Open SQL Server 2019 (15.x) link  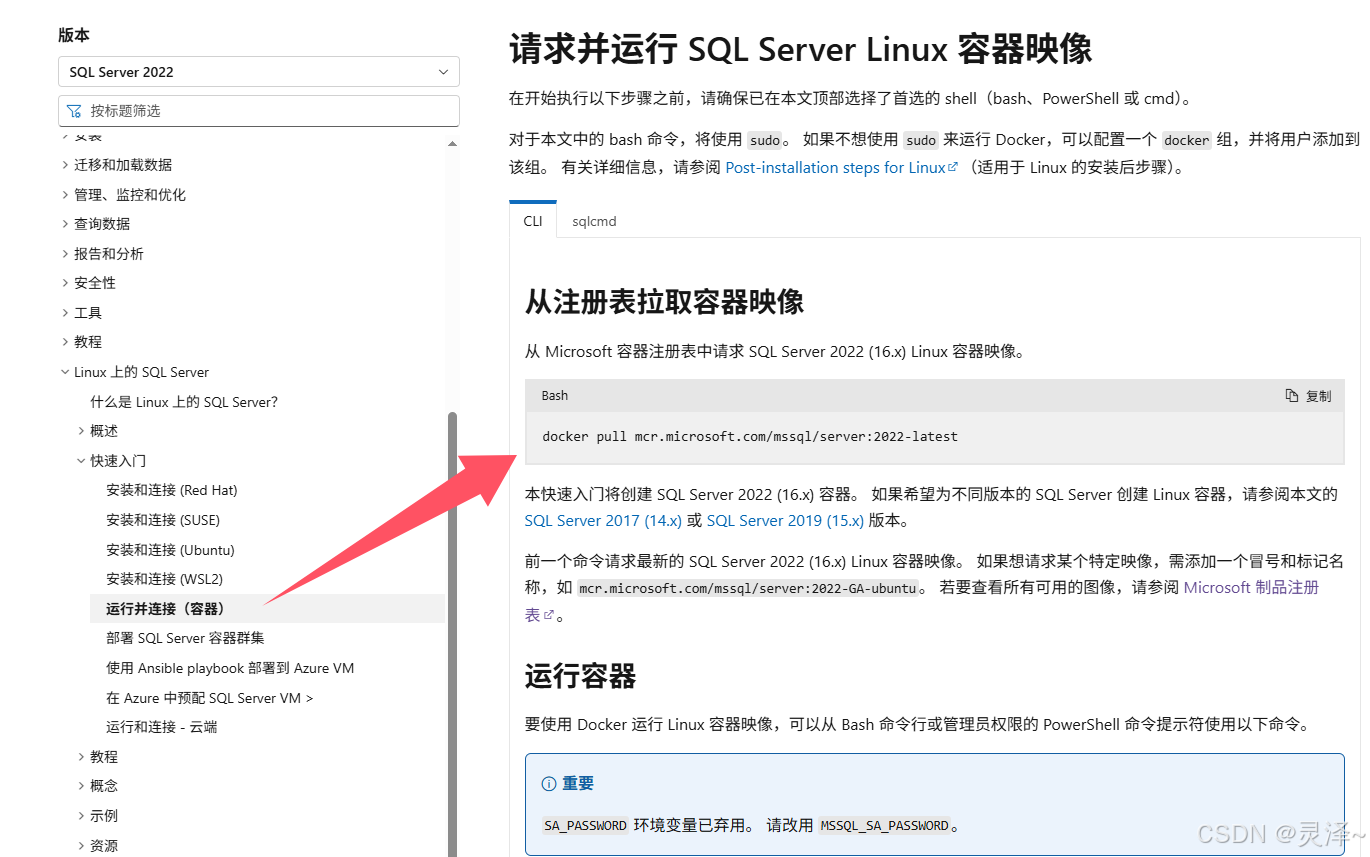[x=785, y=521]
